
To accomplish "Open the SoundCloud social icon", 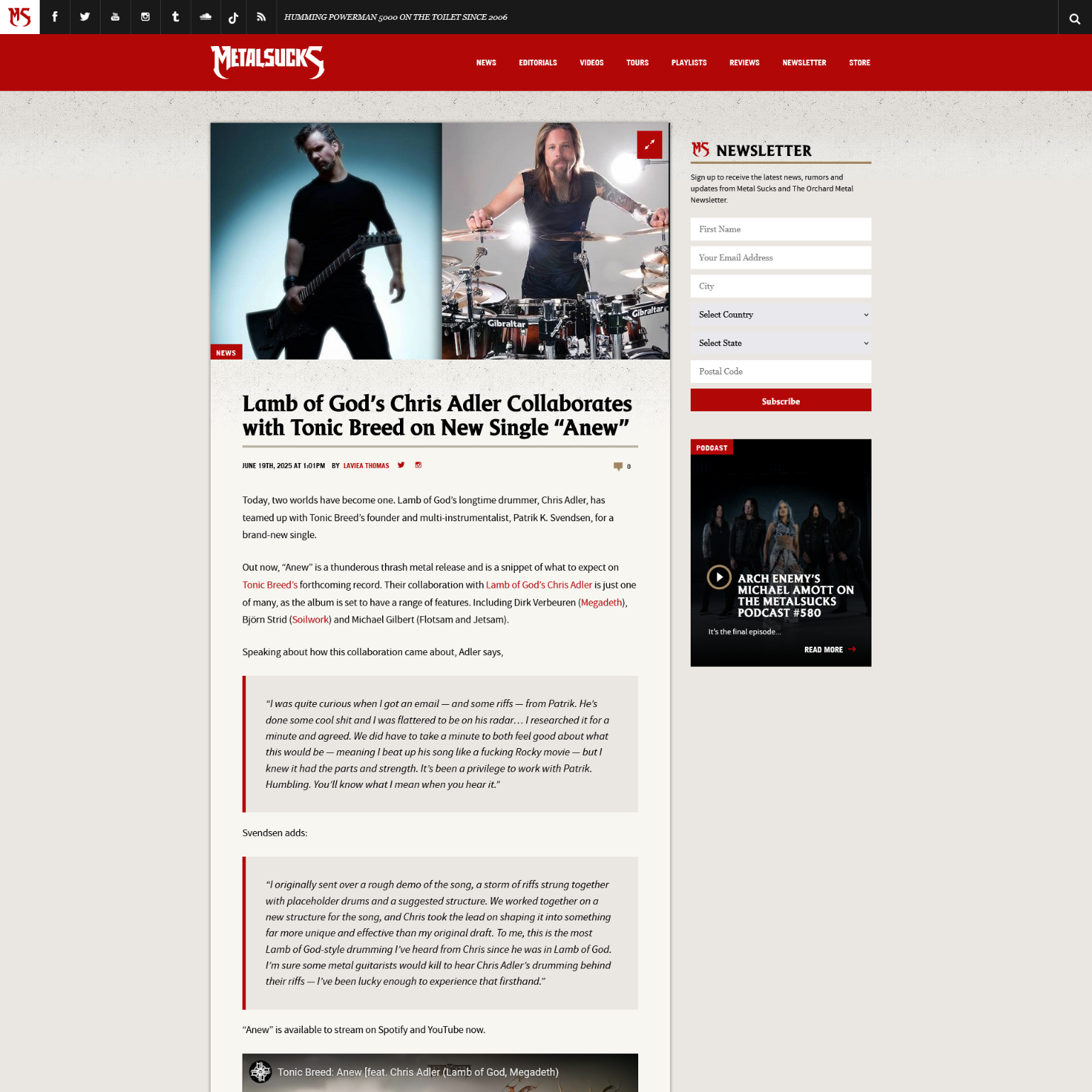I will pyautogui.click(x=206, y=17).
